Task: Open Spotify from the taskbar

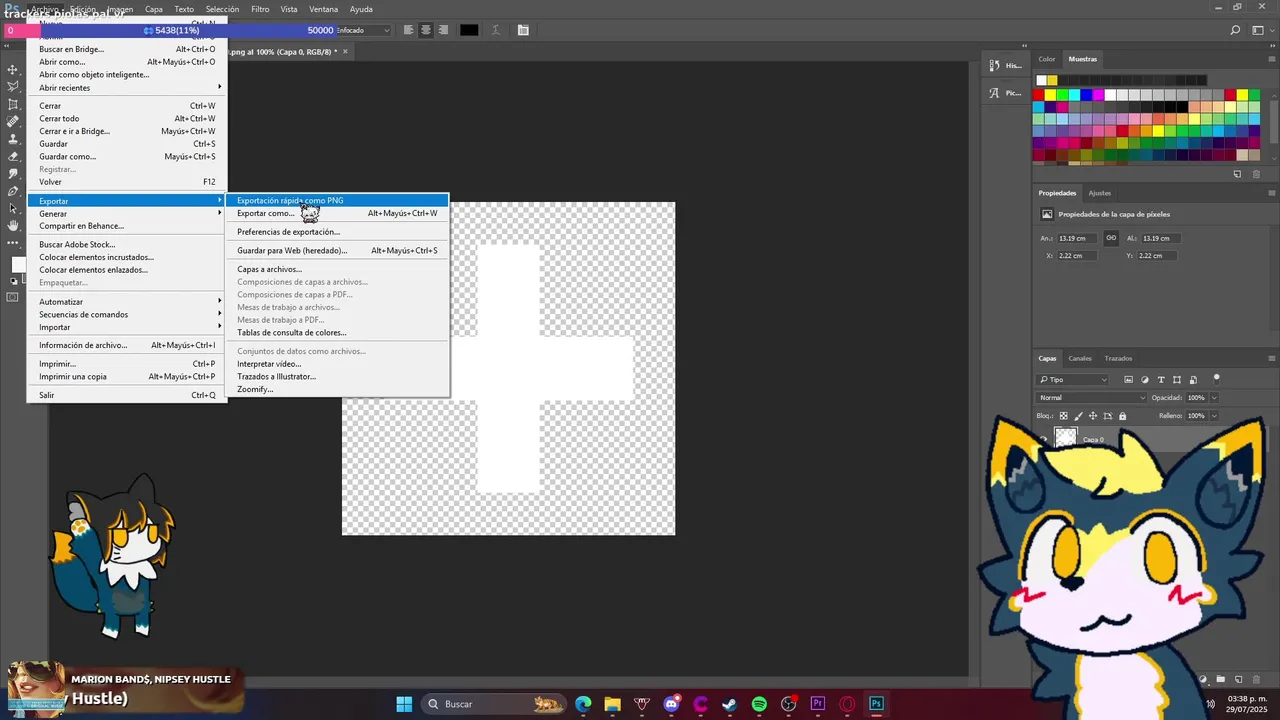Action: coord(759,704)
